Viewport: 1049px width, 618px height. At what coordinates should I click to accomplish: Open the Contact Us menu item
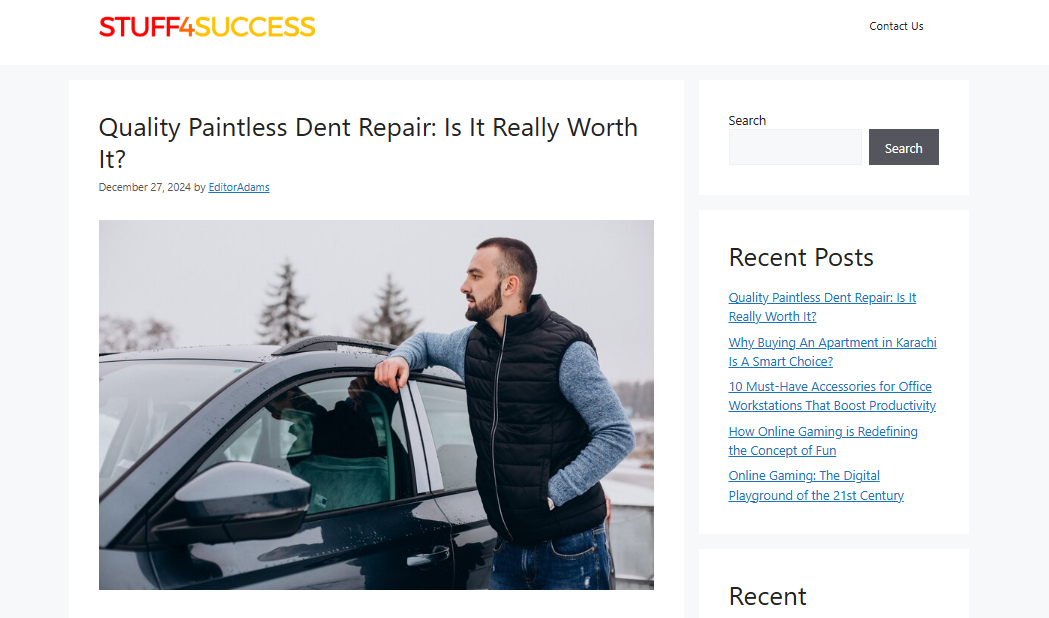(x=896, y=26)
